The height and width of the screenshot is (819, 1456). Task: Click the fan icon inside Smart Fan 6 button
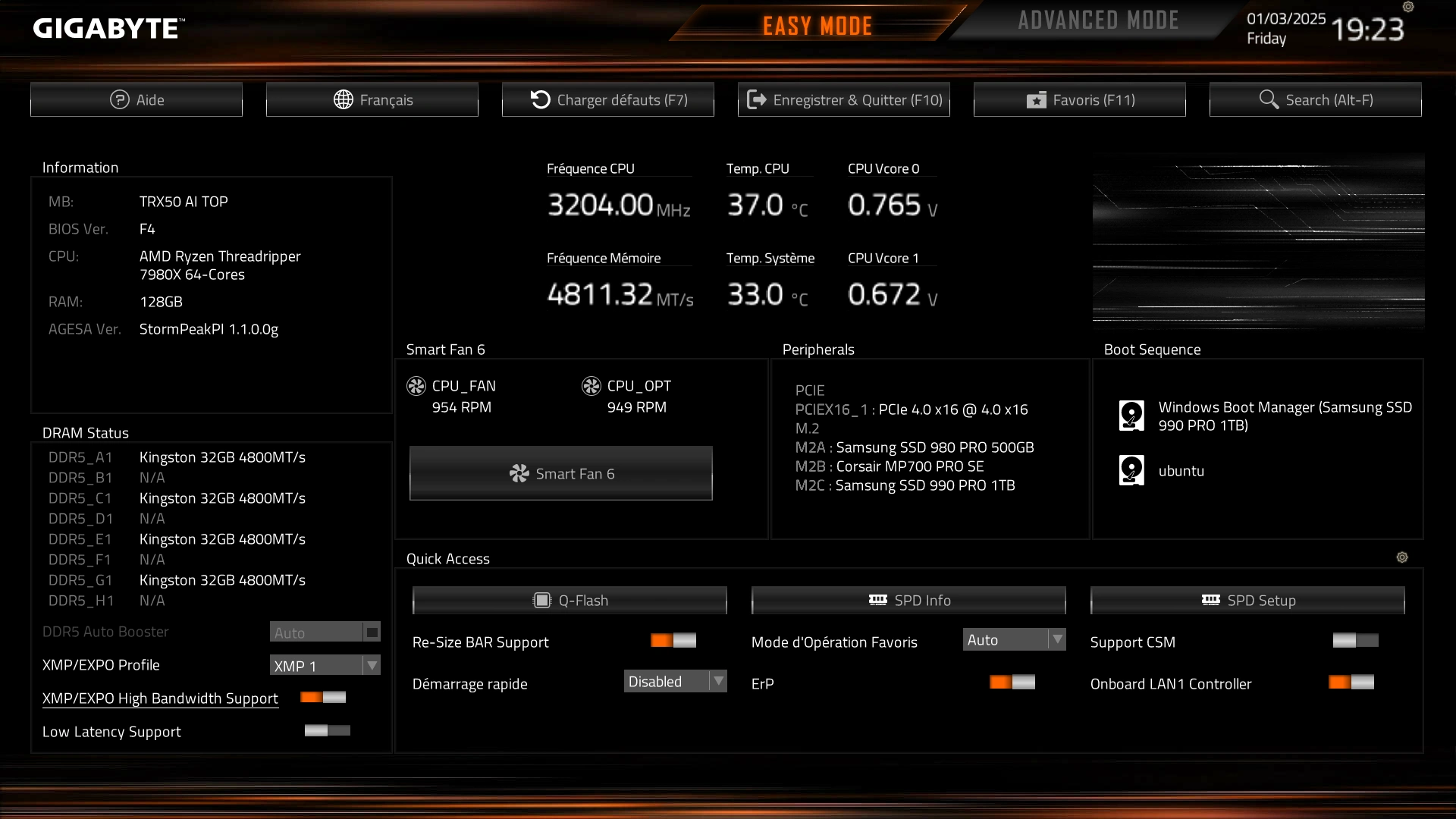(519, 474)
